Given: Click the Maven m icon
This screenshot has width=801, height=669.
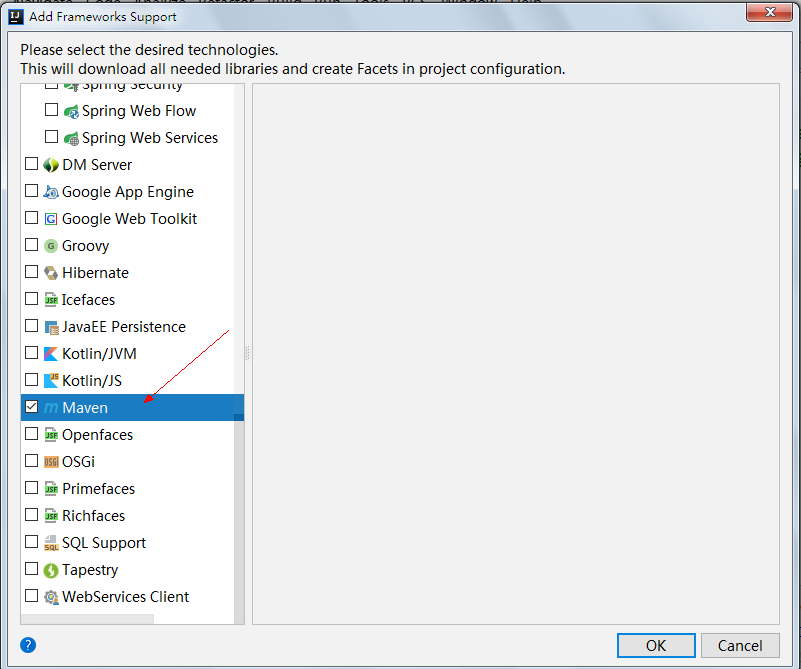Looking at the screenshot, I should coord(51,408).
